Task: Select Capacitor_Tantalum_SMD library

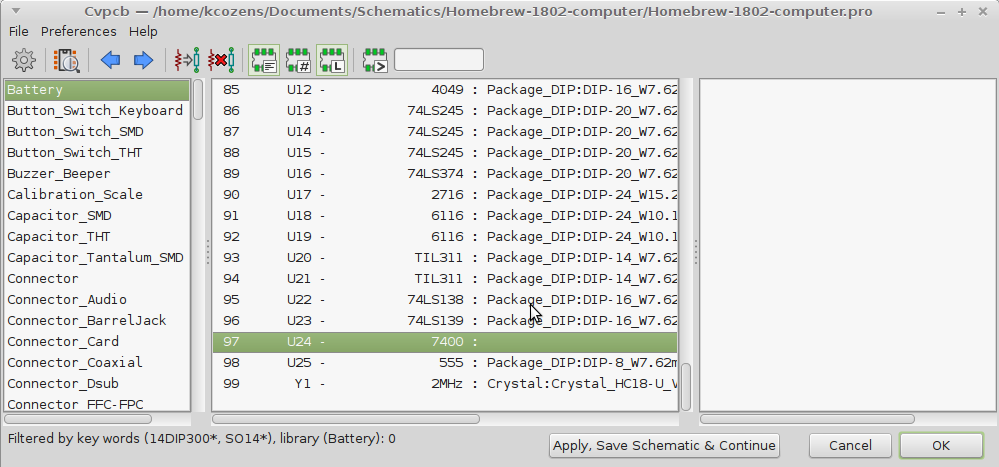Action: [x=97, y=258]
